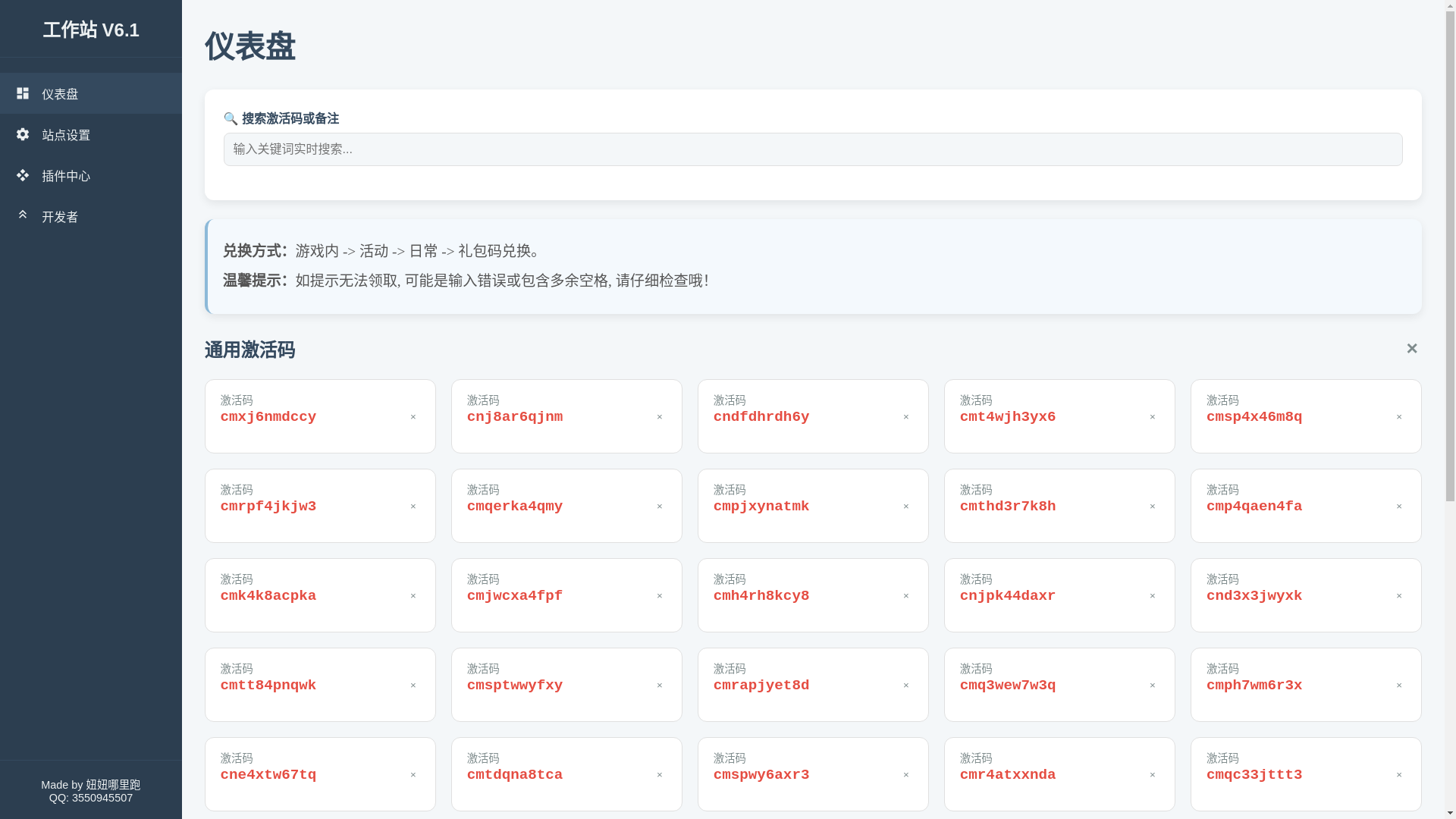Select the code text cndfdhrdh6y

click(x=761, y=417)
